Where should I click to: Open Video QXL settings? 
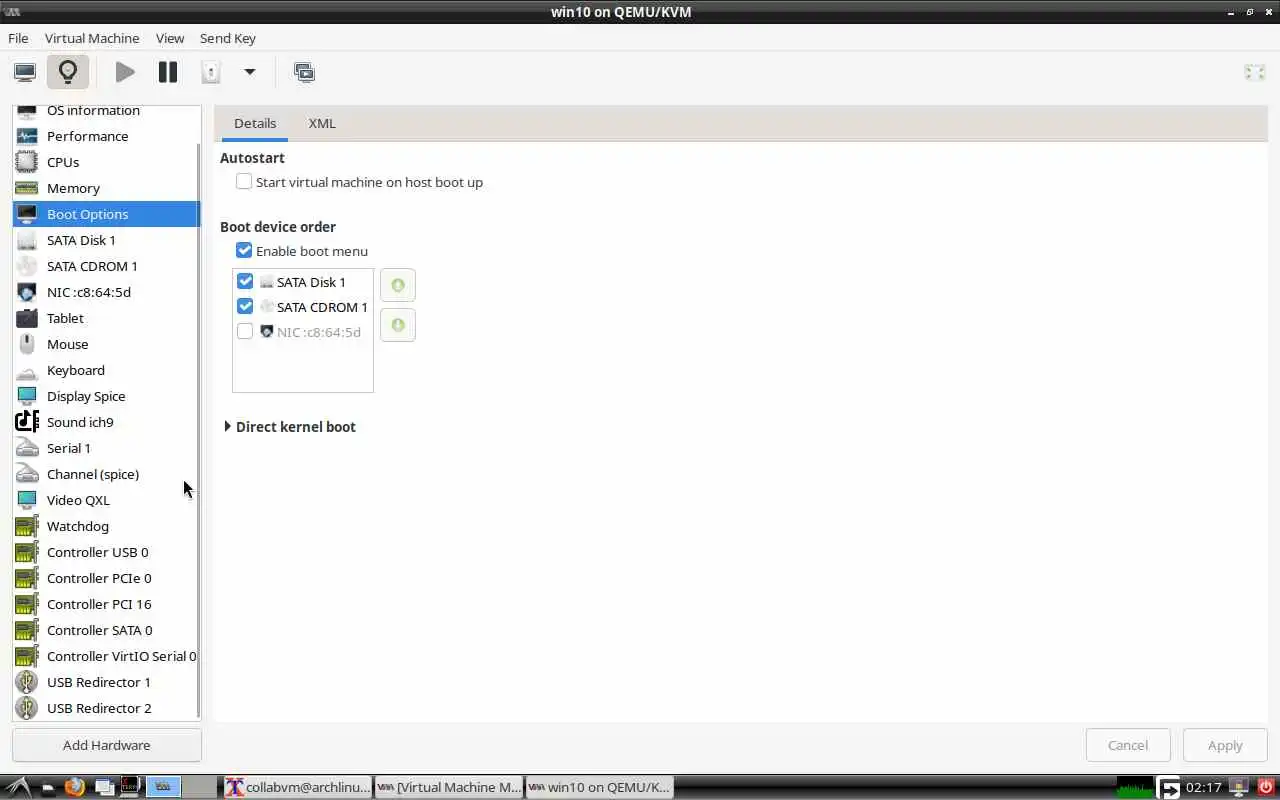click(x=106, y=500)
